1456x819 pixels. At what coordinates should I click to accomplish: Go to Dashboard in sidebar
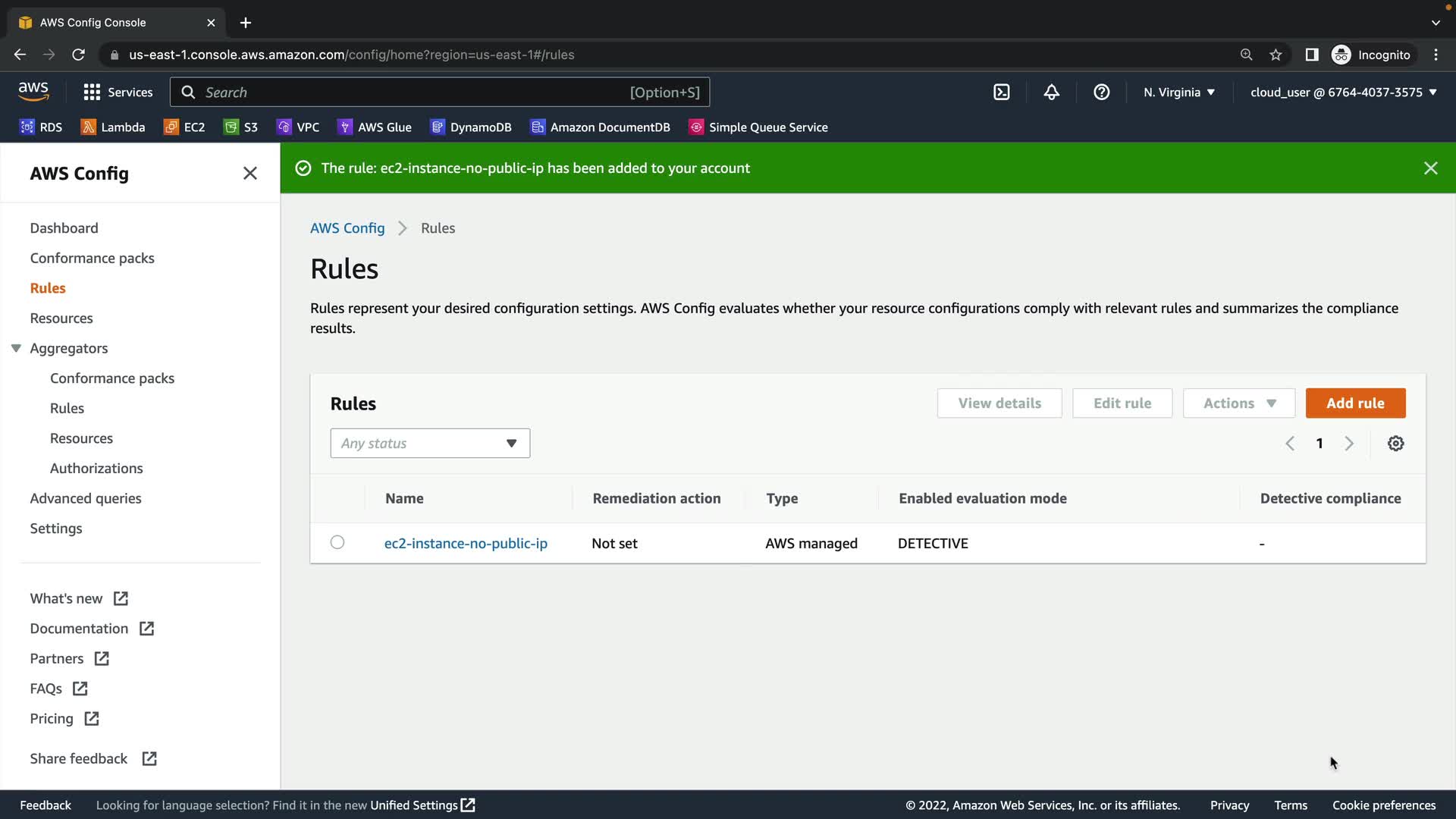[64, 228]
